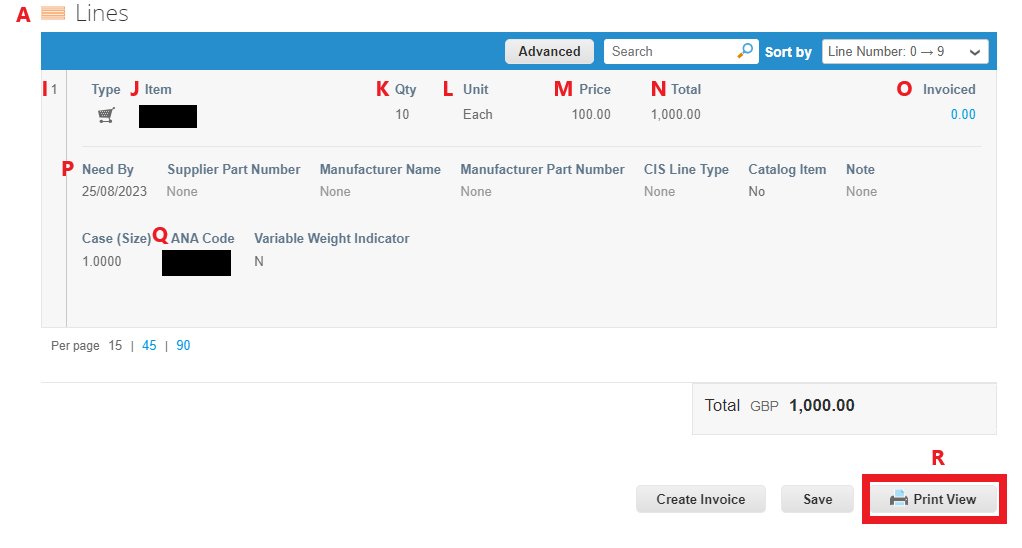The image size is (1022, 548).
Task: Click the Save button
Action: (817, 499)
